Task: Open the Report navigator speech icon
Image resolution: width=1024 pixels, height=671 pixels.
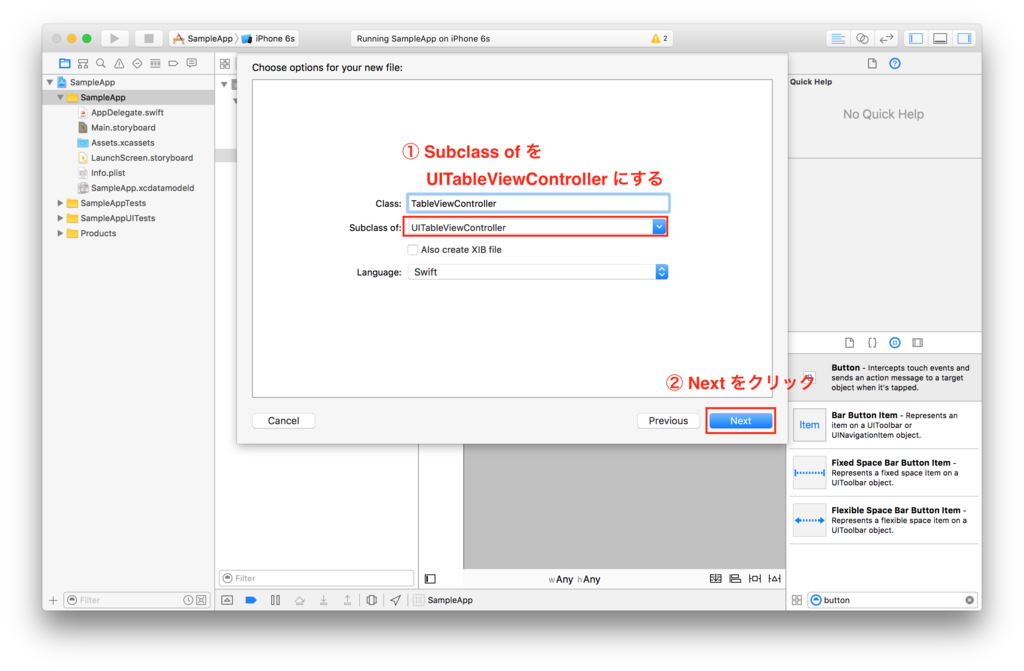Action: click(x=191, y=63)
